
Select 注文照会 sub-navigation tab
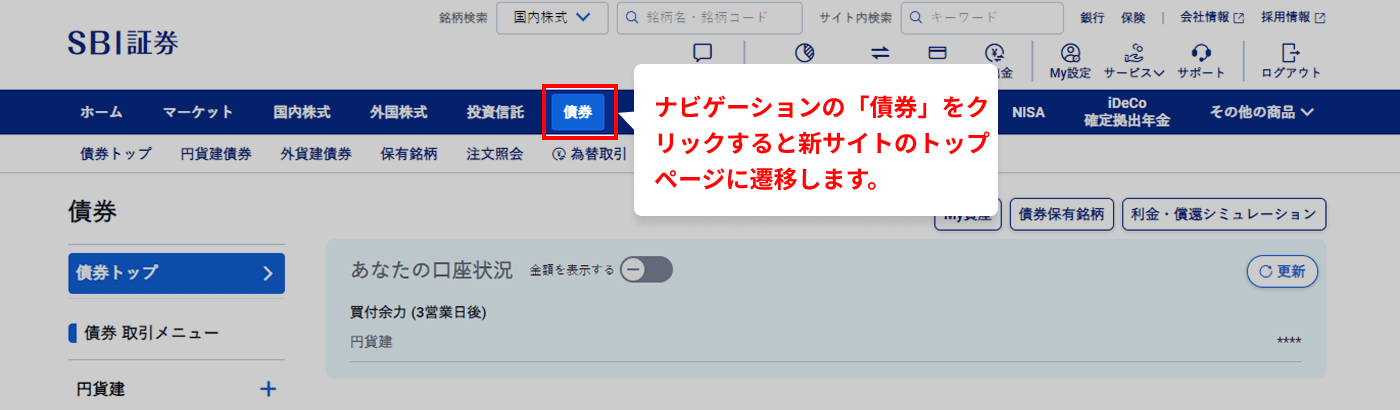[494, 154]
